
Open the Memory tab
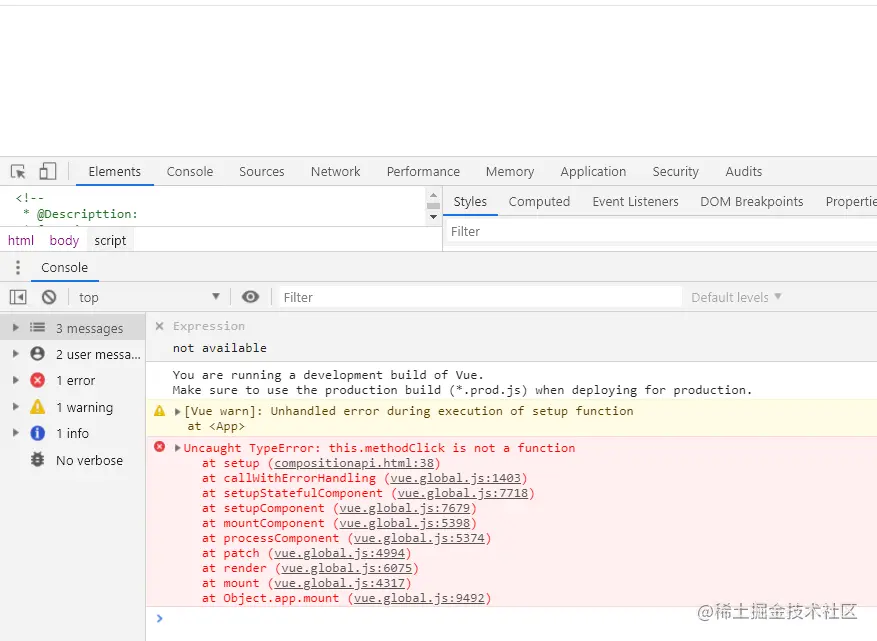(x=510, y=171)
